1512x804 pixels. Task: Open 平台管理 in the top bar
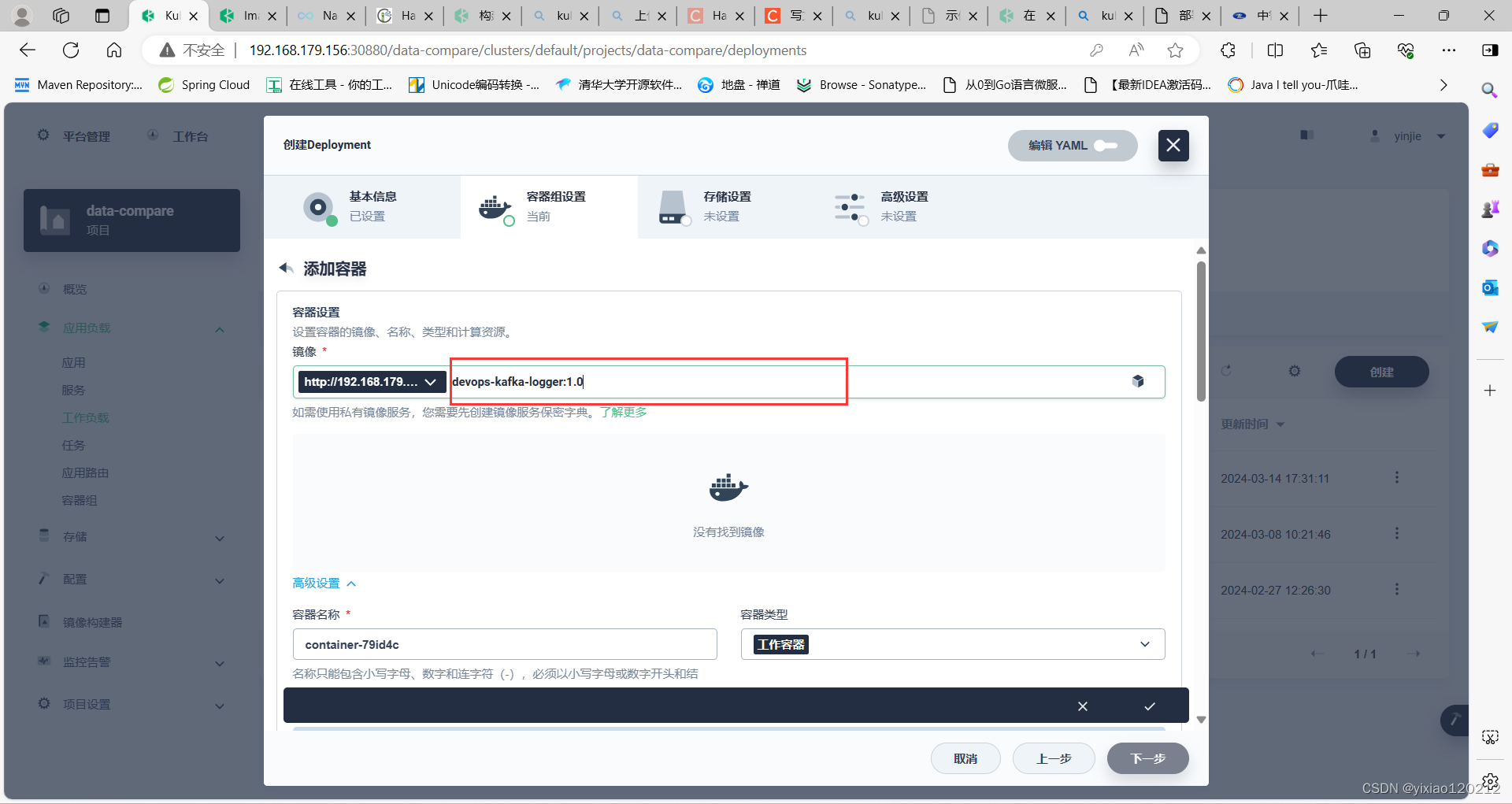pyautogui.click(x=75, y=136)
